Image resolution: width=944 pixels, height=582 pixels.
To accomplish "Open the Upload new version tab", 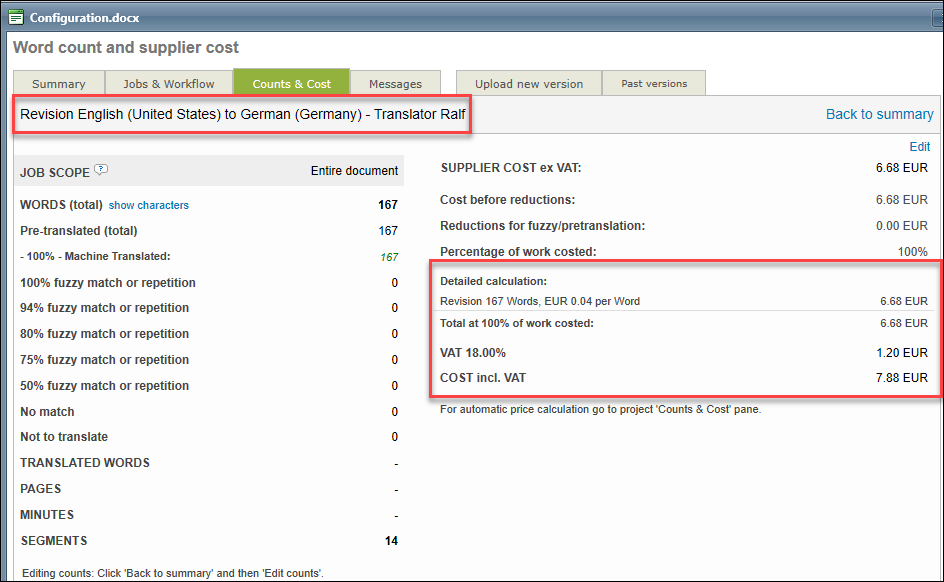I will (529, 84).
